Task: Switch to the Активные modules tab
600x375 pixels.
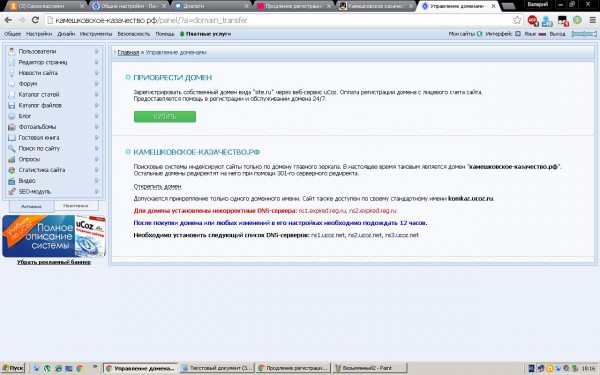Action: pyautogui.click(x=31, y=206)
